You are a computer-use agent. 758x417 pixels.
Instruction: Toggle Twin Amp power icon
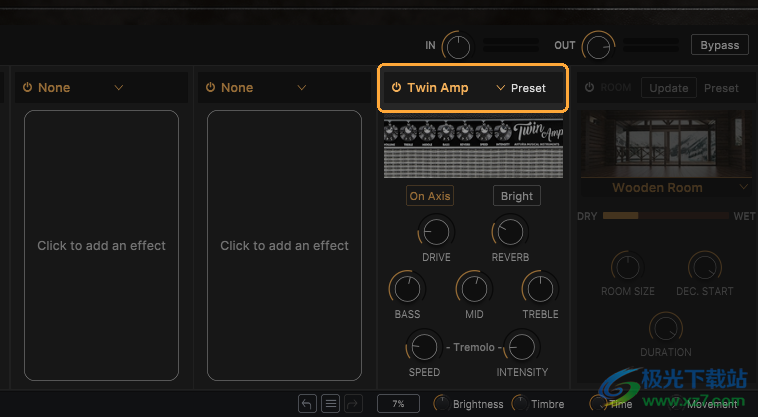tap(396, 87)
